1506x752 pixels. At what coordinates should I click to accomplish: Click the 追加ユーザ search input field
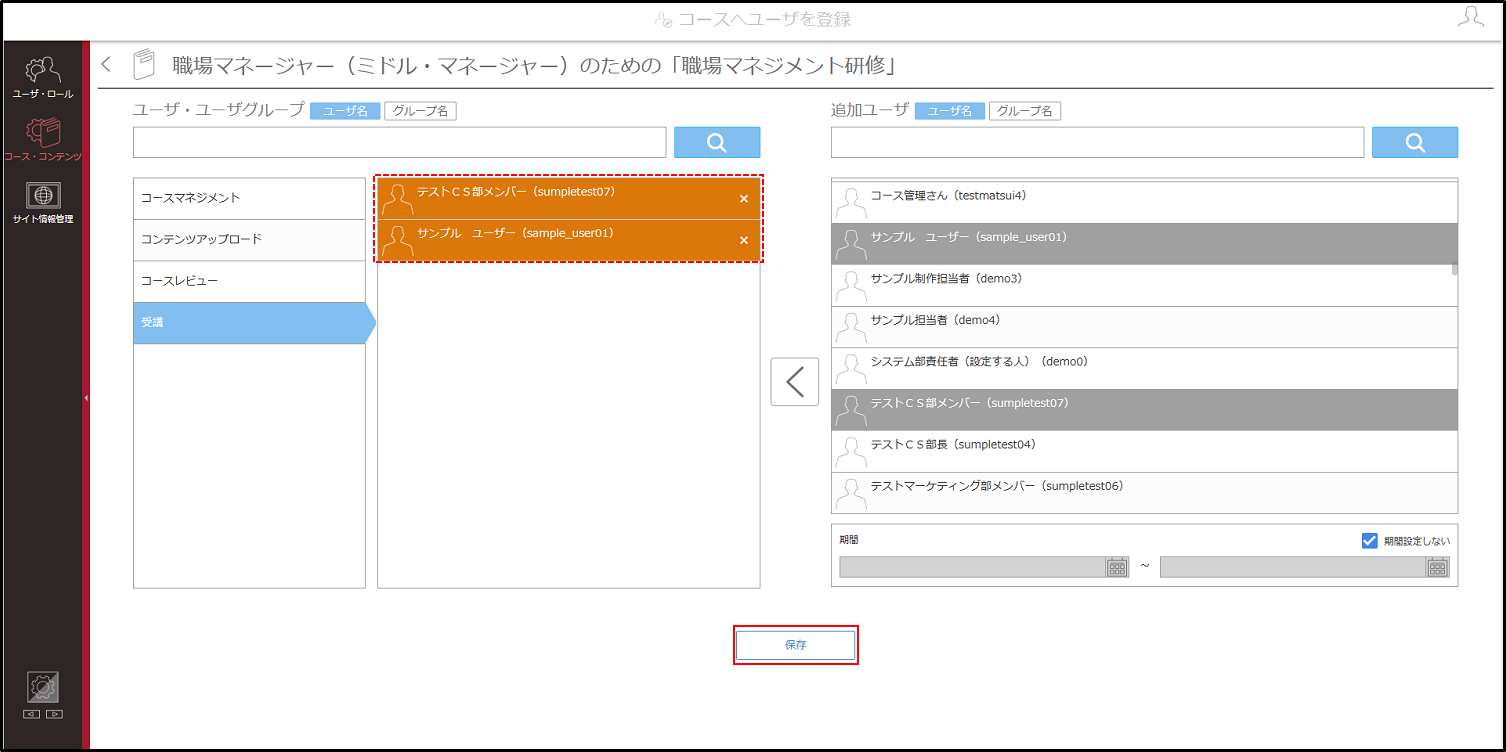tap(1097, 142)
